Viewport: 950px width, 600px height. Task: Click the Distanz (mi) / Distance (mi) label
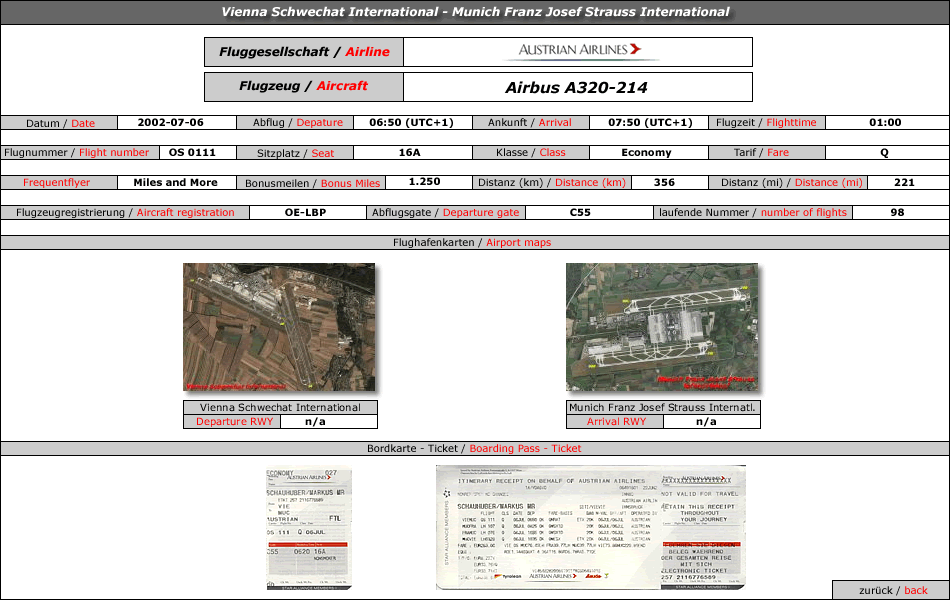pos(791,182)
